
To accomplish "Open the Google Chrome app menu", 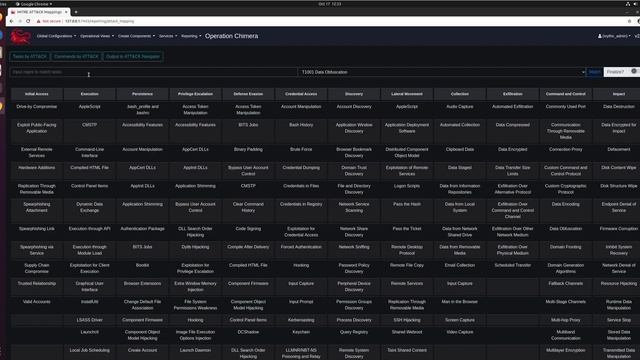I will 33,4.
